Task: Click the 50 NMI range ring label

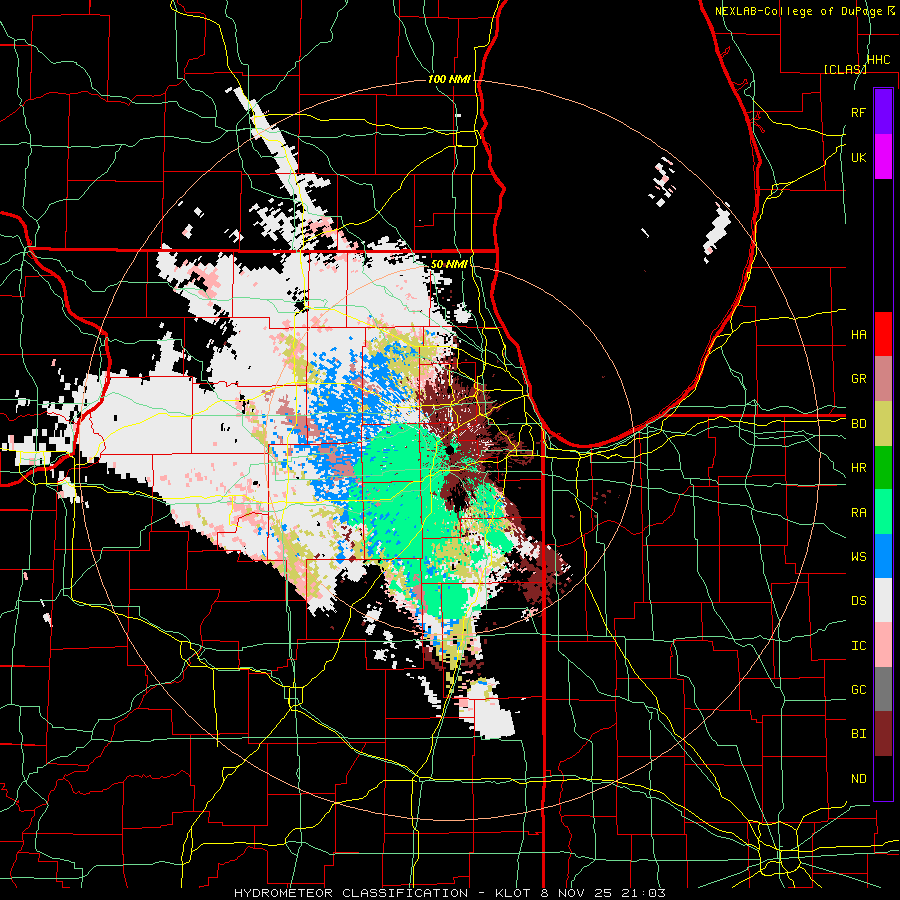Action: click(449, 264)
